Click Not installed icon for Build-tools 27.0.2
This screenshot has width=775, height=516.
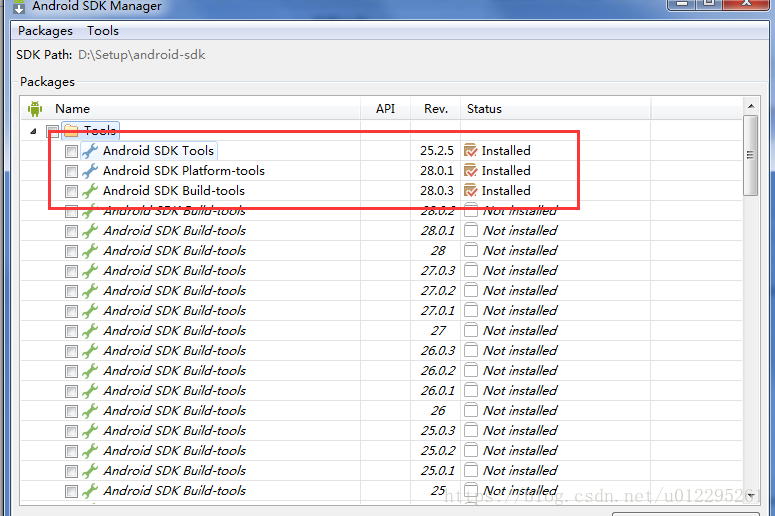tap(471, 290)
